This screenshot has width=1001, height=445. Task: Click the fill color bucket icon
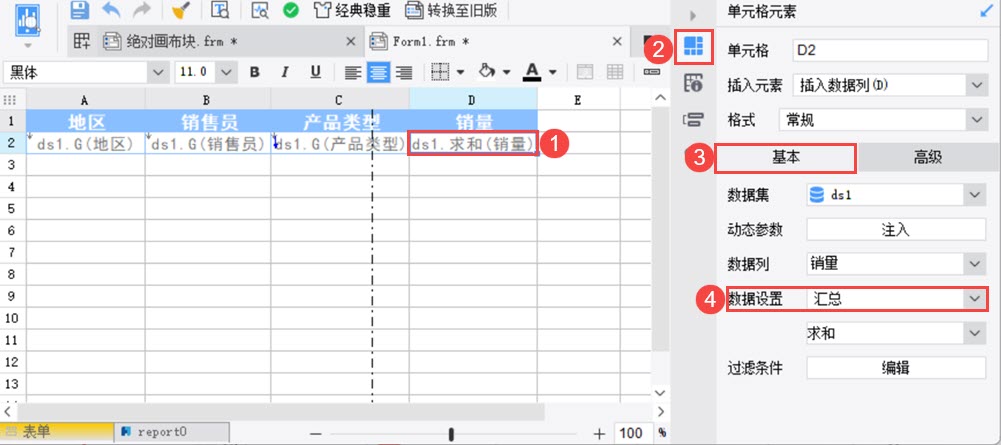pos(487,72)
